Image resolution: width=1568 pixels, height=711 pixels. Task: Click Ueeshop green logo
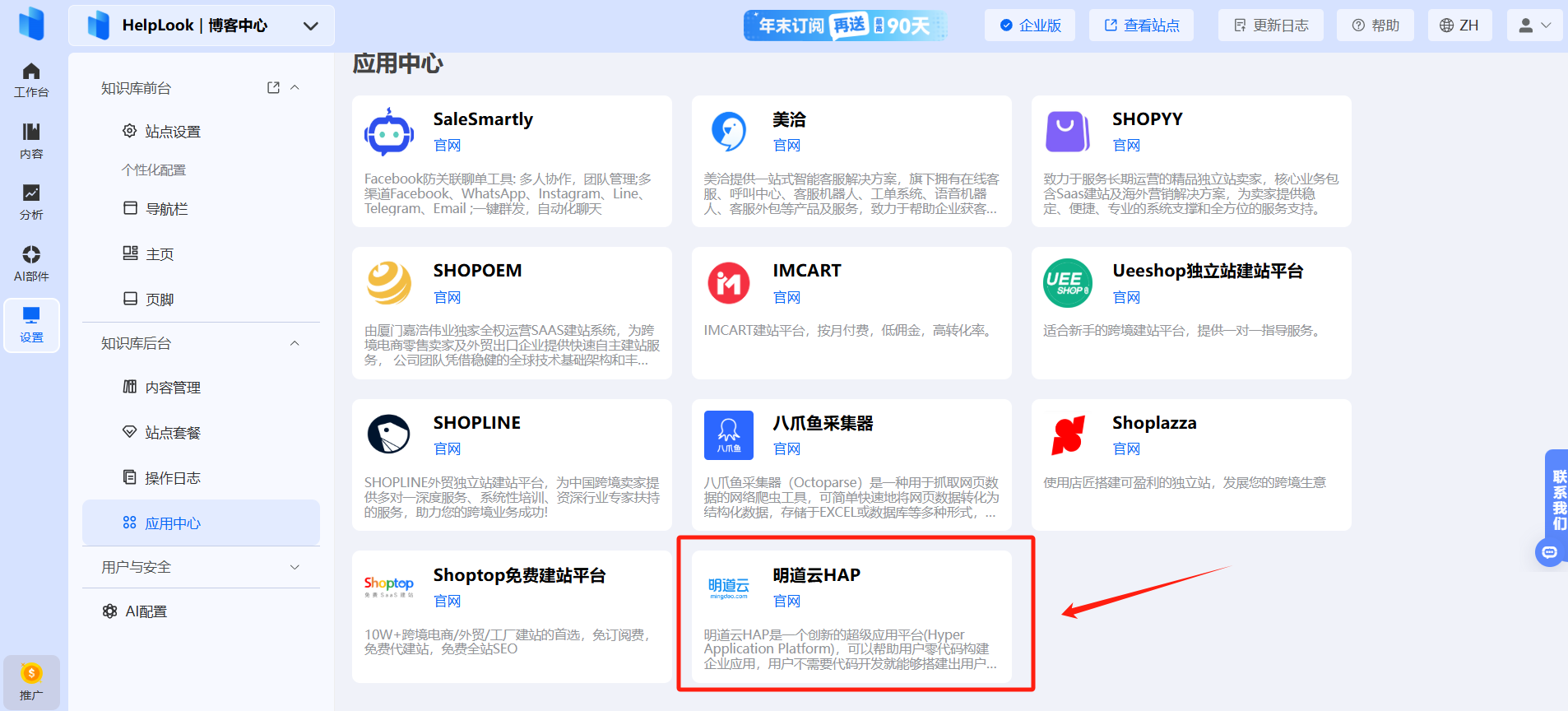1068,283
